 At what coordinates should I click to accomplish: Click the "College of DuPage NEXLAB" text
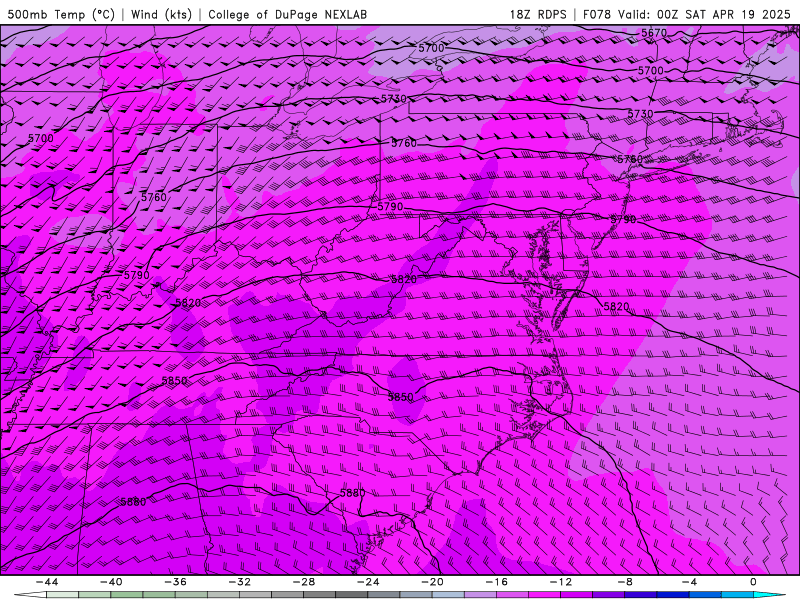click(x=287, y=14)
